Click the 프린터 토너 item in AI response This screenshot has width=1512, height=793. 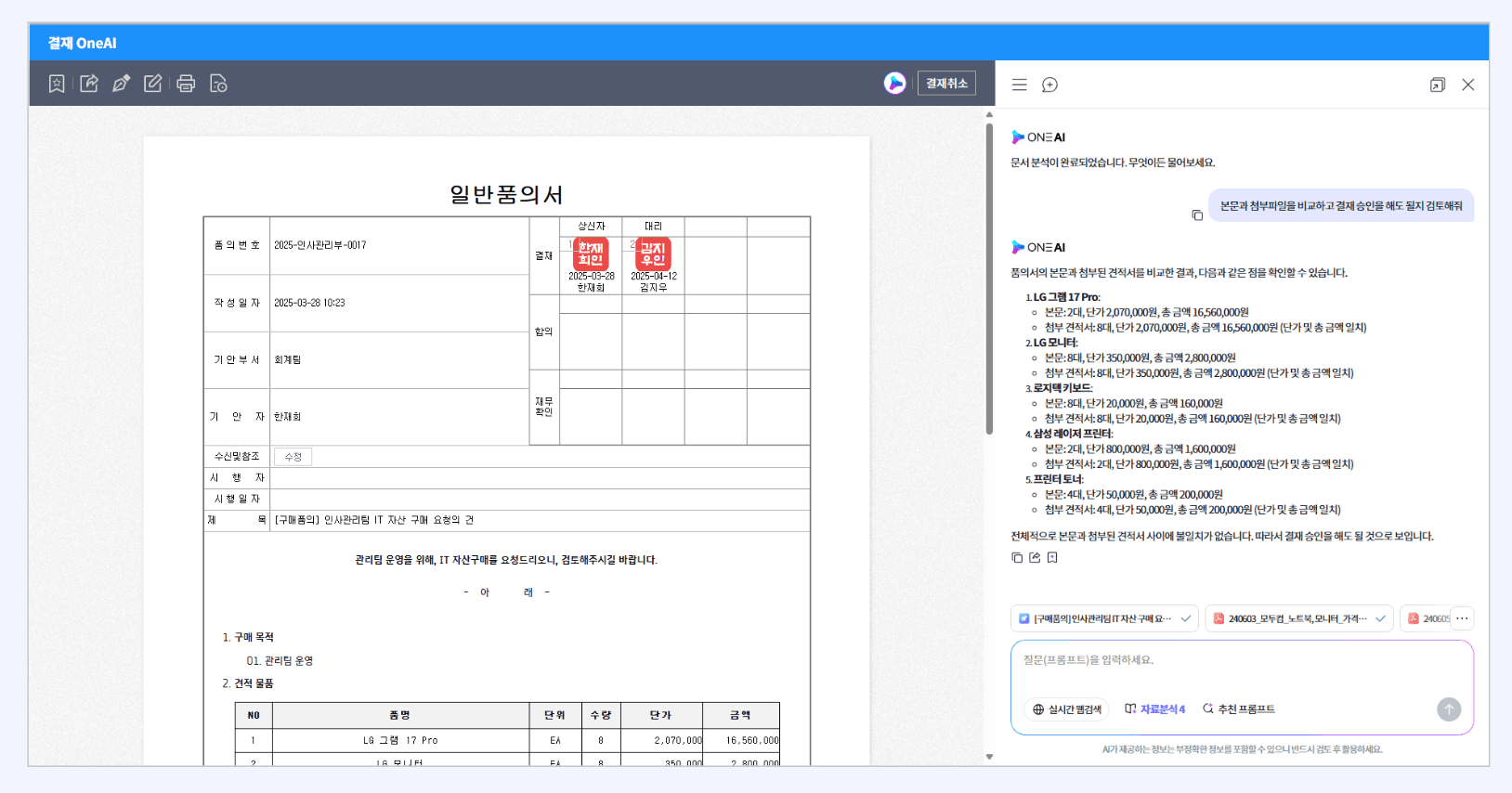(x=1058, y=479)
